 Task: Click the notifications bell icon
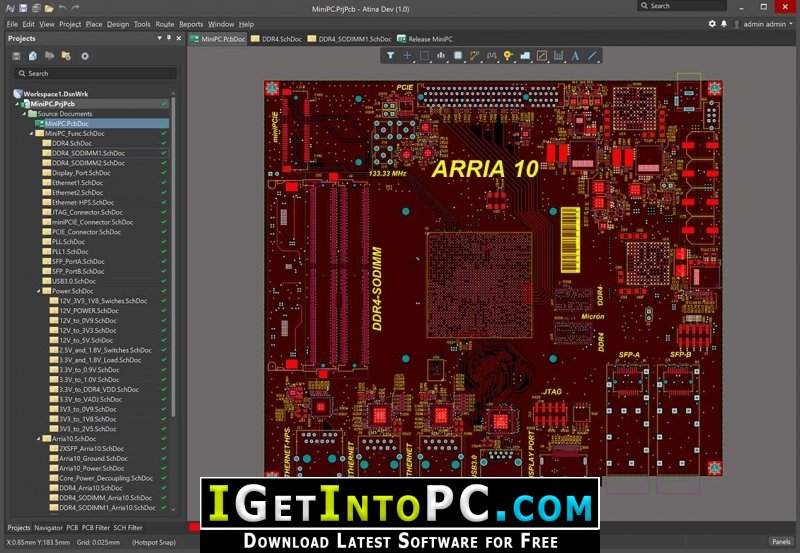coord(724,24)
